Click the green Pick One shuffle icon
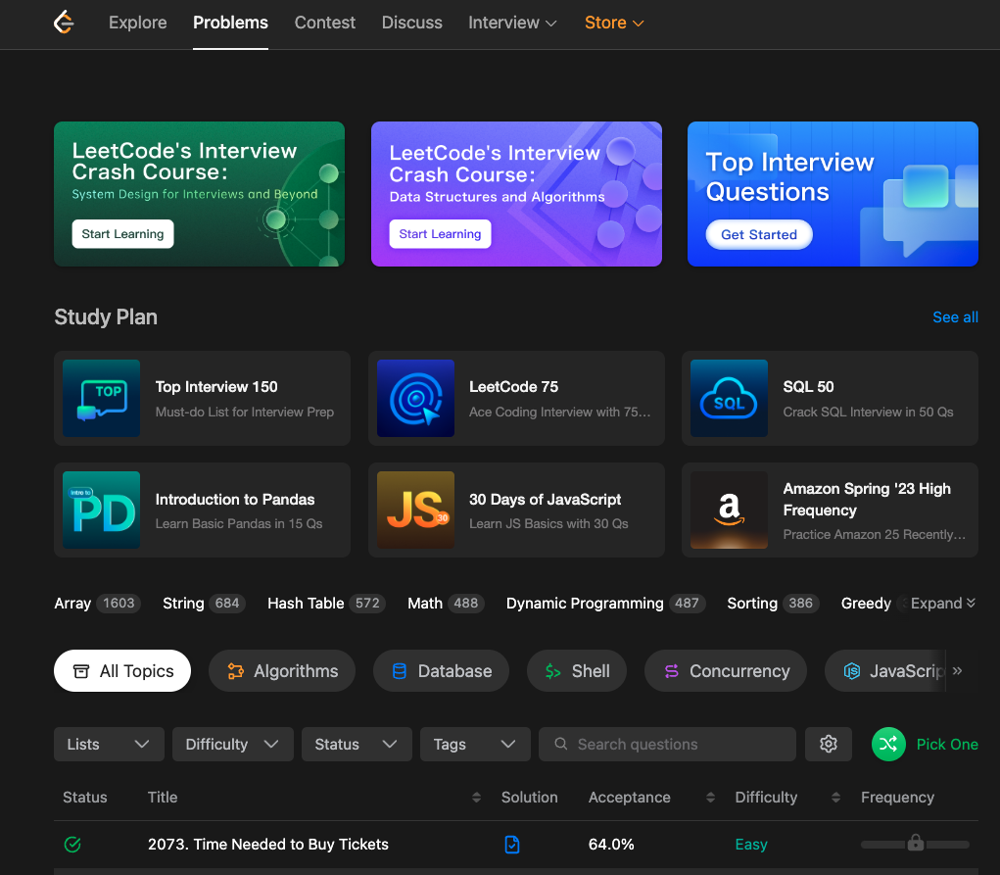 tap(888, 744)
